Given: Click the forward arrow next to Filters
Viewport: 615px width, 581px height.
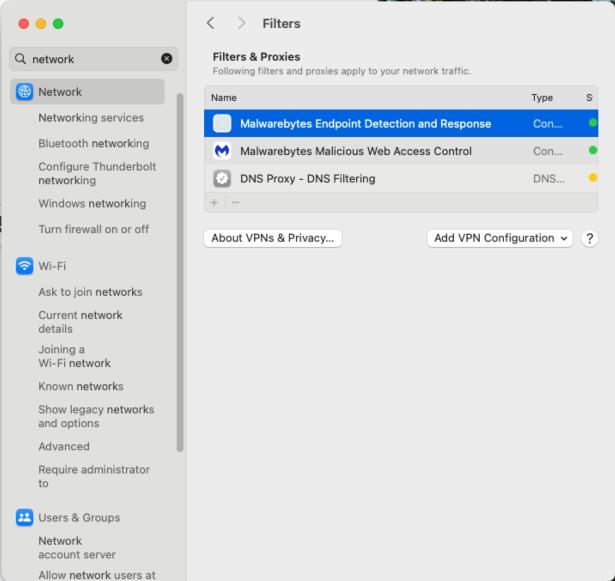Looking at the screenshot, I should 241,23.
